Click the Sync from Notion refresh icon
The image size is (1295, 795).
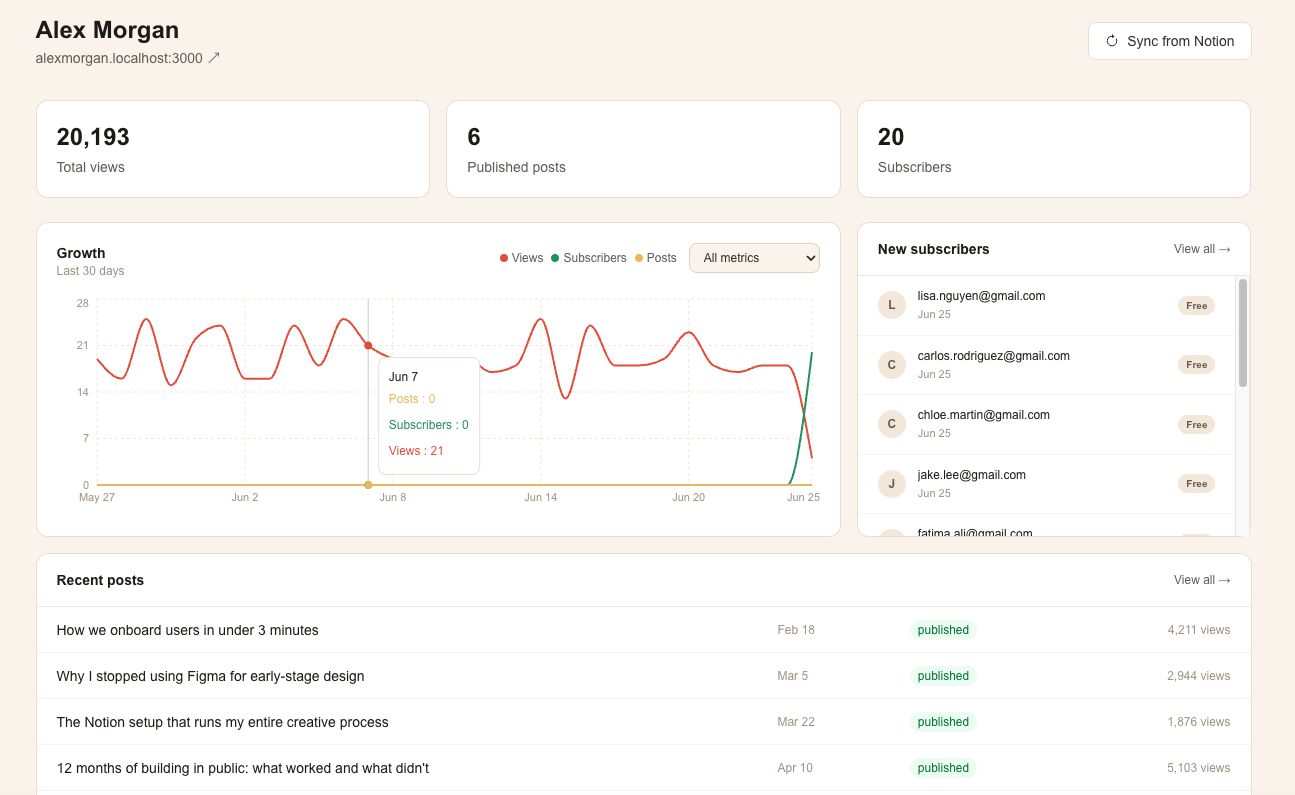pyautogui.click(x=1111, y=41)
